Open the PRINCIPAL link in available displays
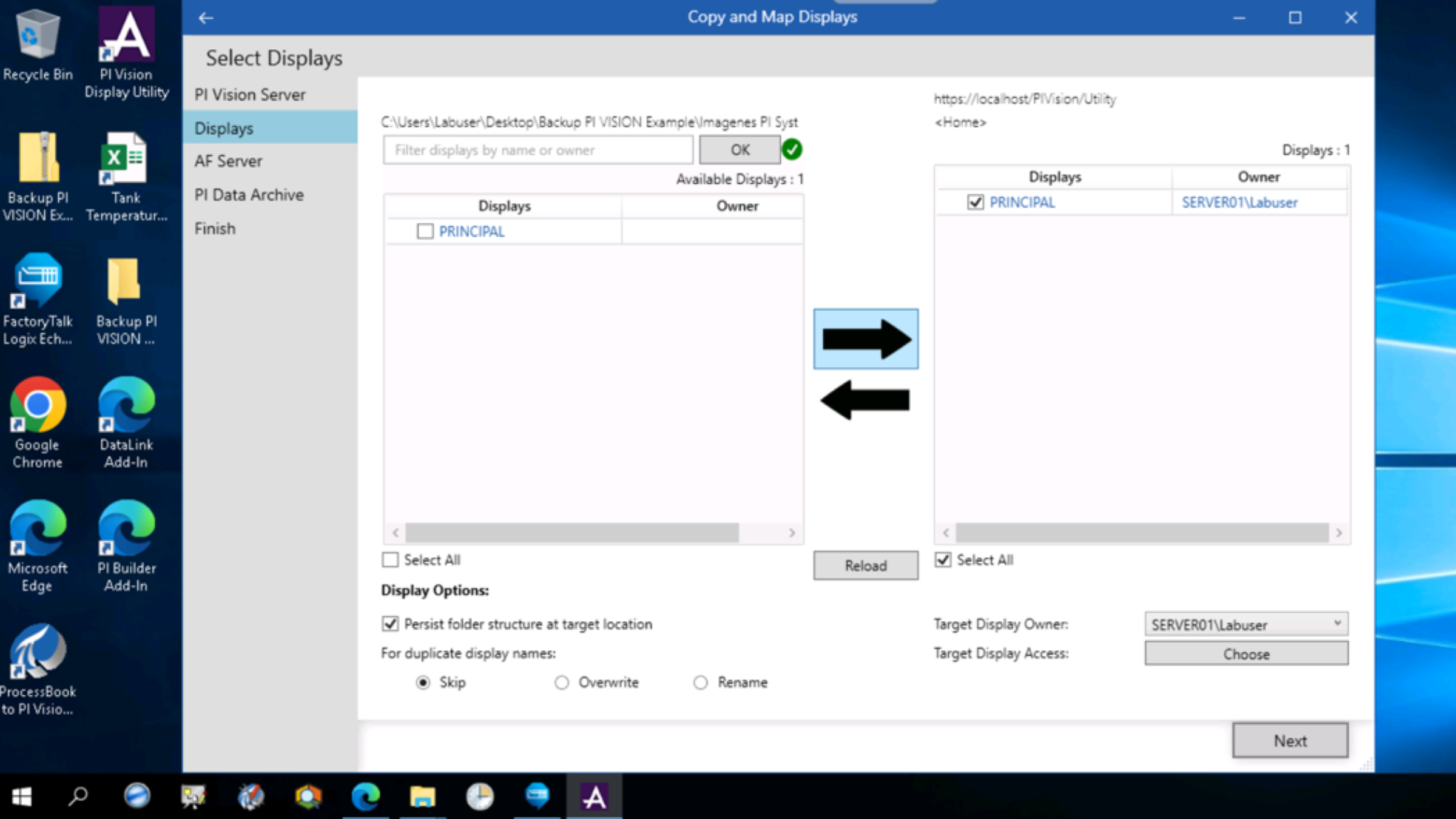 pos(472,231)
